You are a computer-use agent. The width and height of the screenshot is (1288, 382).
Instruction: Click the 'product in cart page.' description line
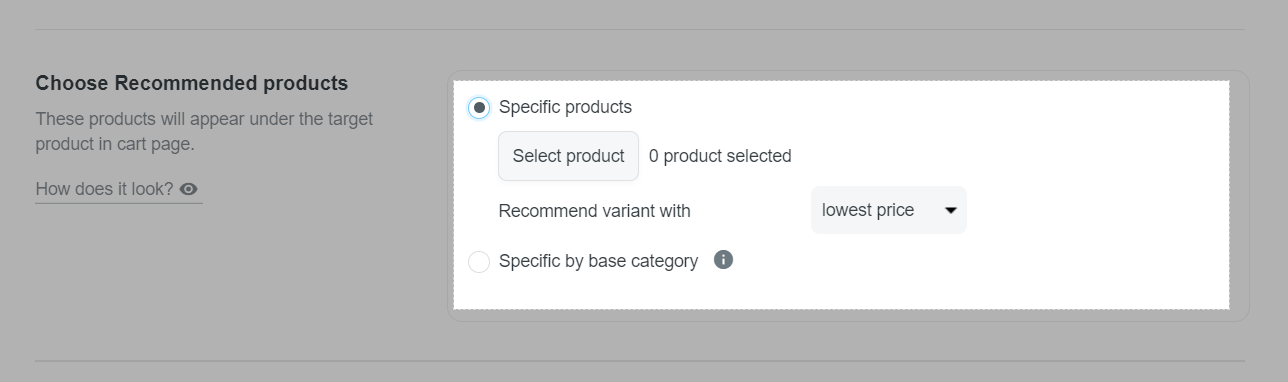pyautogui.click(x=114, y=144)
